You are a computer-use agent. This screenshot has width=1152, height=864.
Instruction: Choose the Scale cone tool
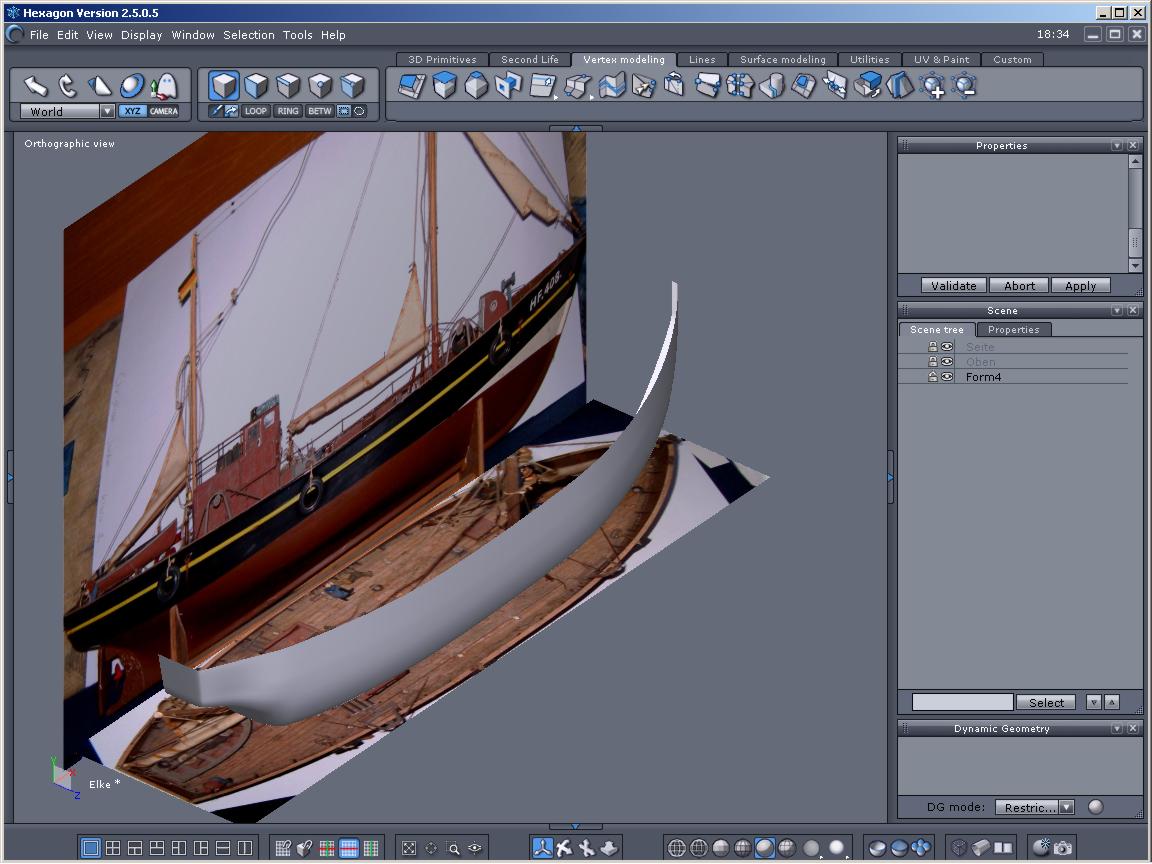pyautogui.click(x=100, y=86)
